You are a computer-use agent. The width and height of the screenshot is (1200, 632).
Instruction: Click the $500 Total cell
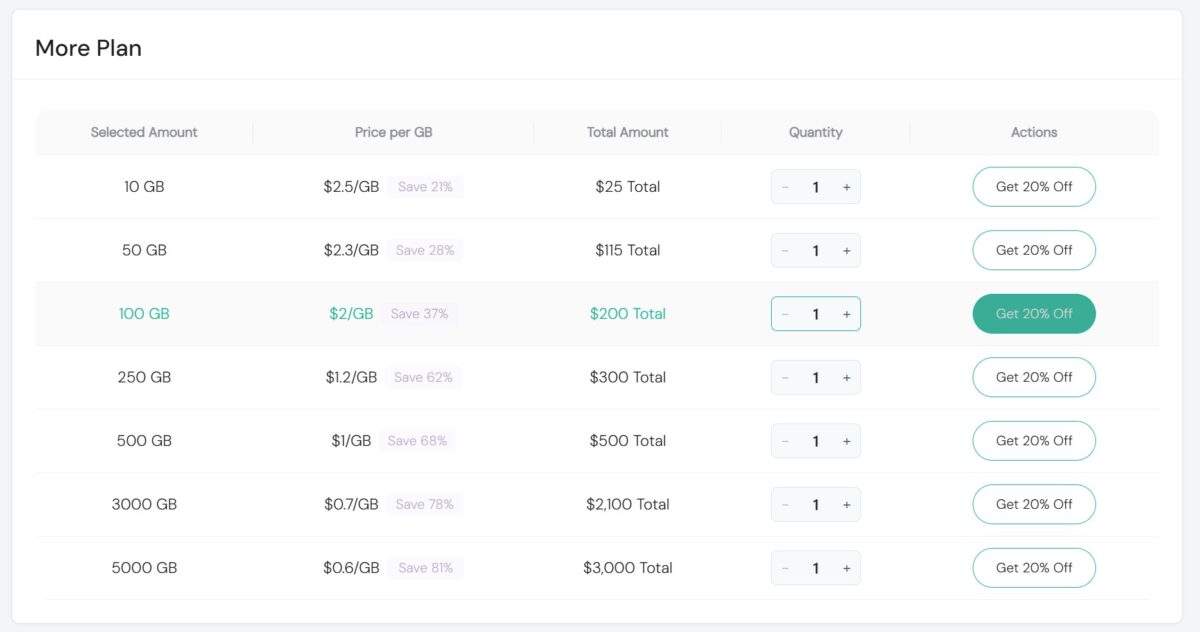(x=628, y=441)
